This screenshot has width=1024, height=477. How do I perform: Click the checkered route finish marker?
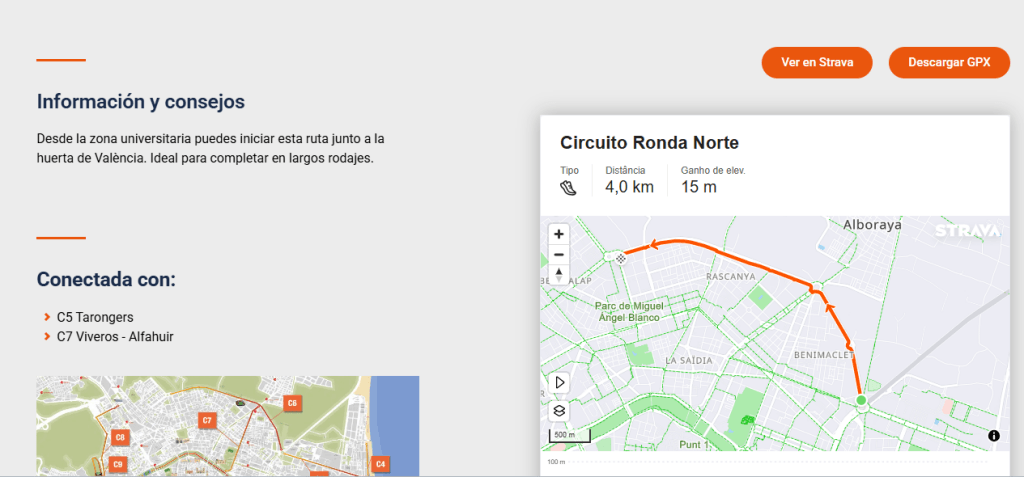tap(620, 259)
